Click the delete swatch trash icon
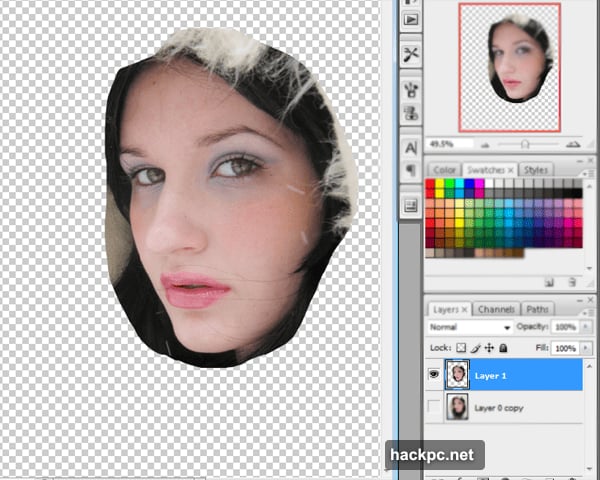This screenshot has width=600, height=480. click(572, 283)
